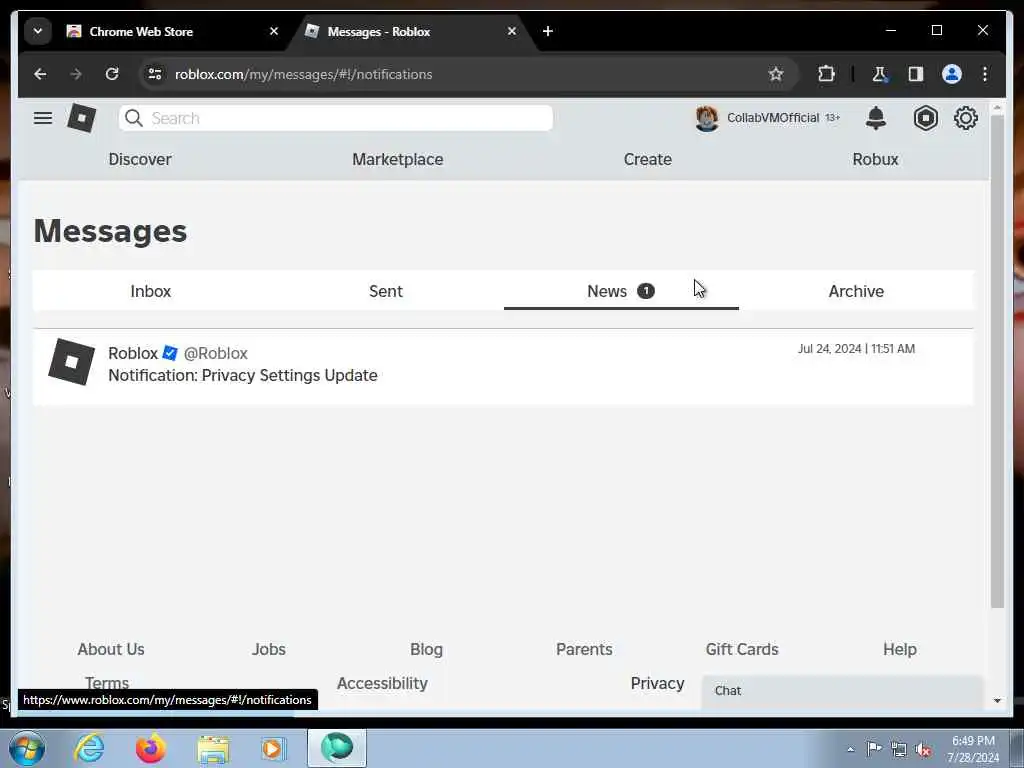Click the CollabVMOfficial avatar picture

707,118
